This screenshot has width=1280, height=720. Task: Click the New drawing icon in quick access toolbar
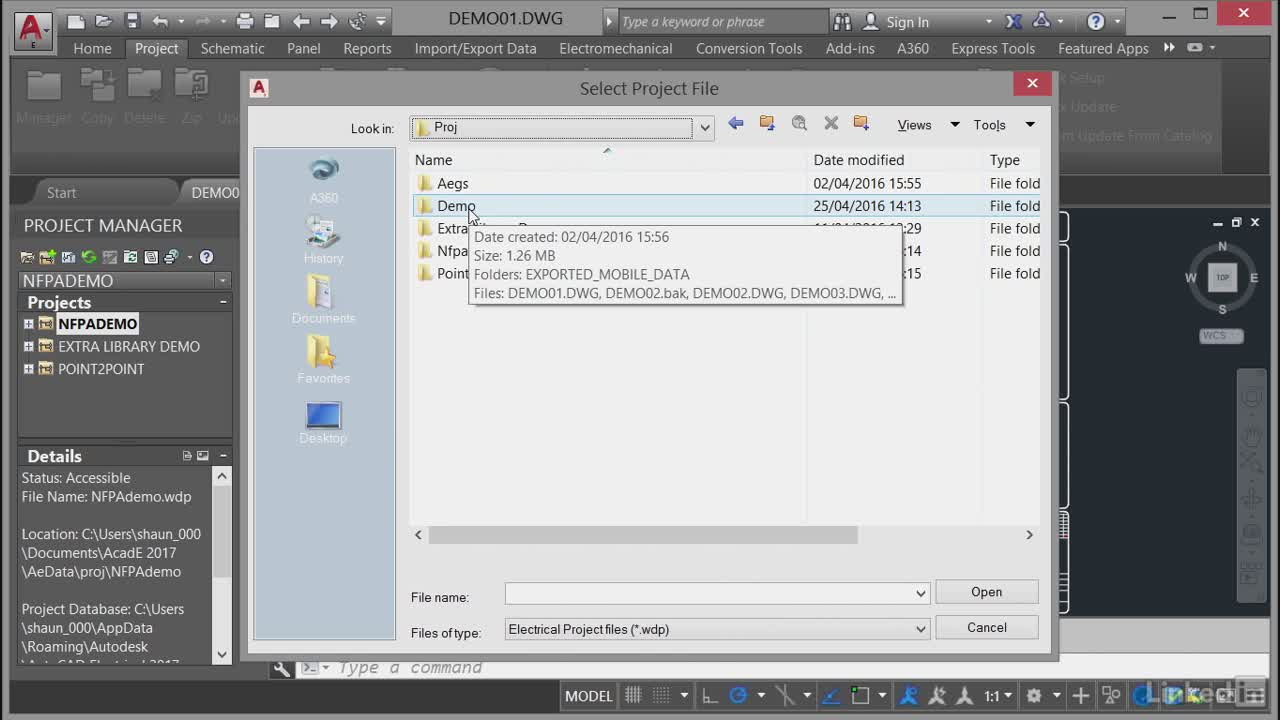click(76, 21)
